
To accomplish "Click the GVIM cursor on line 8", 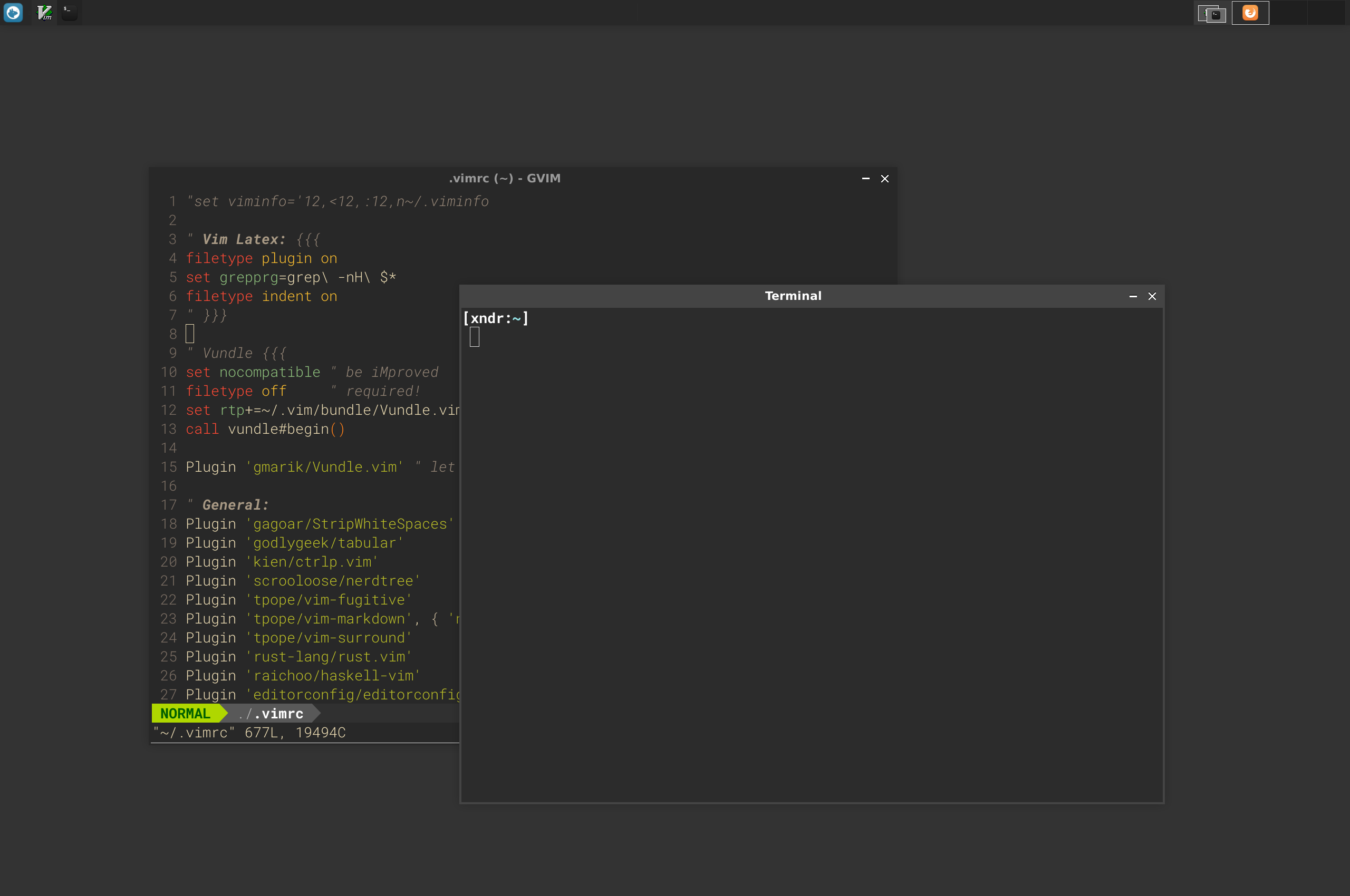I will (190, 334).
